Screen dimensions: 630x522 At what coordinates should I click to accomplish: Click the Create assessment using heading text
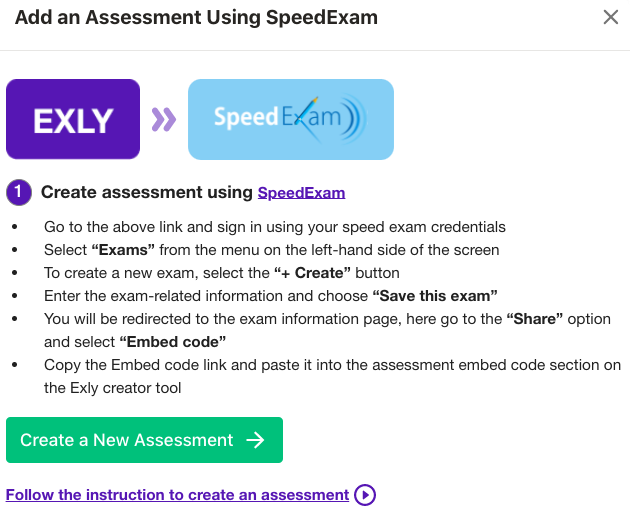pyautogui.click(x=146, y=192)
